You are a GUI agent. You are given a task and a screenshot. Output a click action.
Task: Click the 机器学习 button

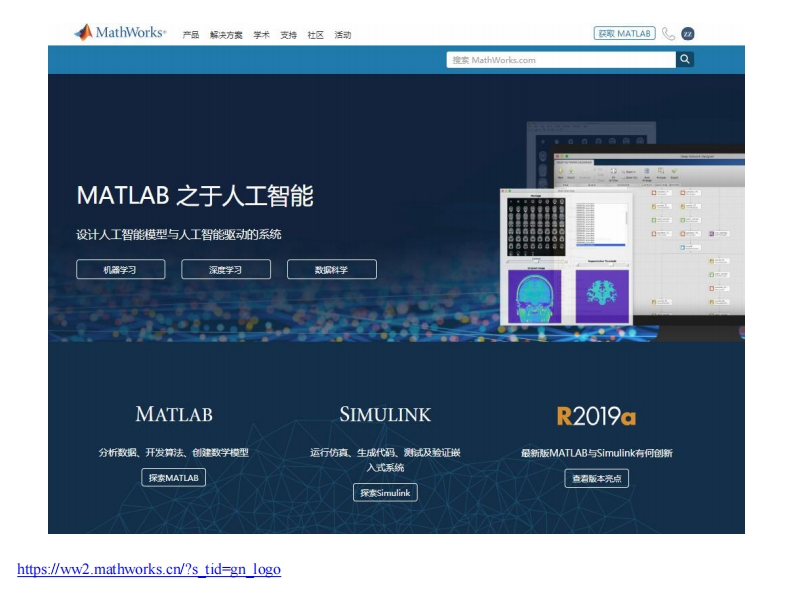click(120, 269)
